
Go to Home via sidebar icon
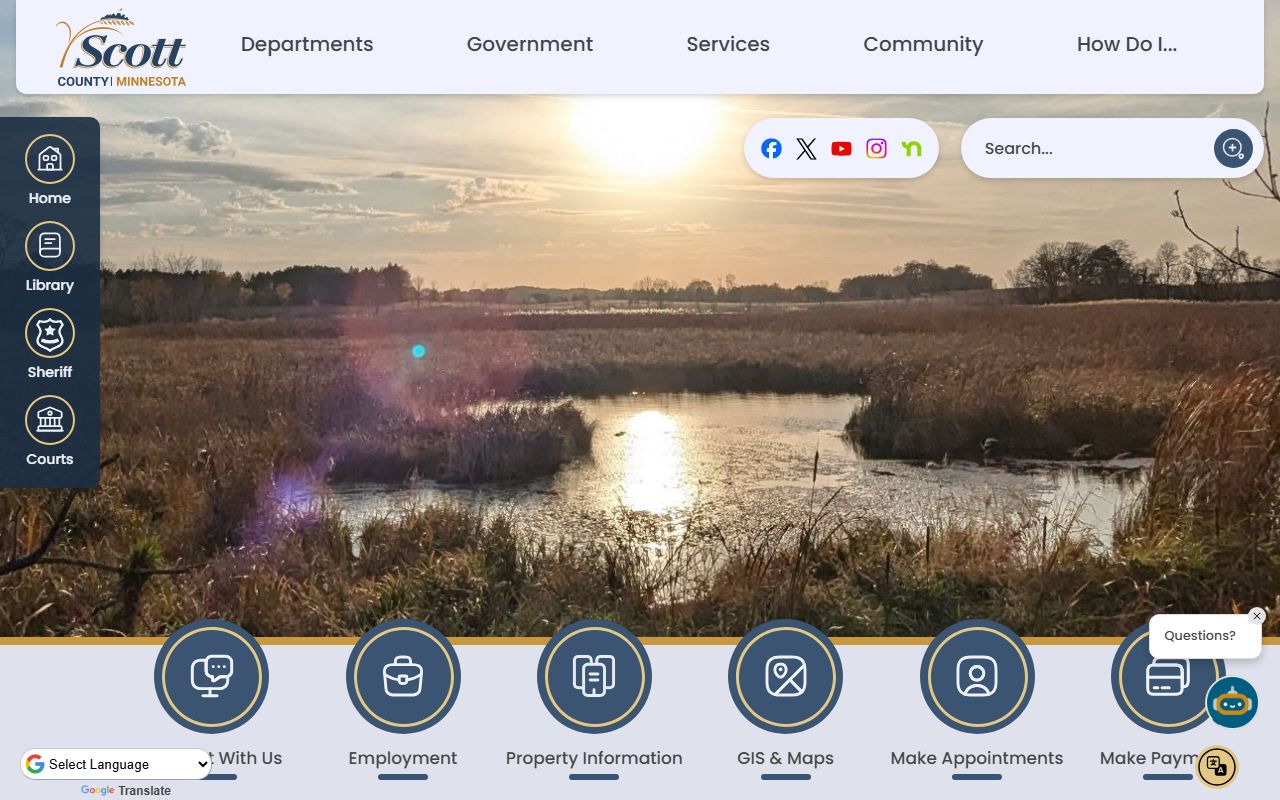[50, 159]
